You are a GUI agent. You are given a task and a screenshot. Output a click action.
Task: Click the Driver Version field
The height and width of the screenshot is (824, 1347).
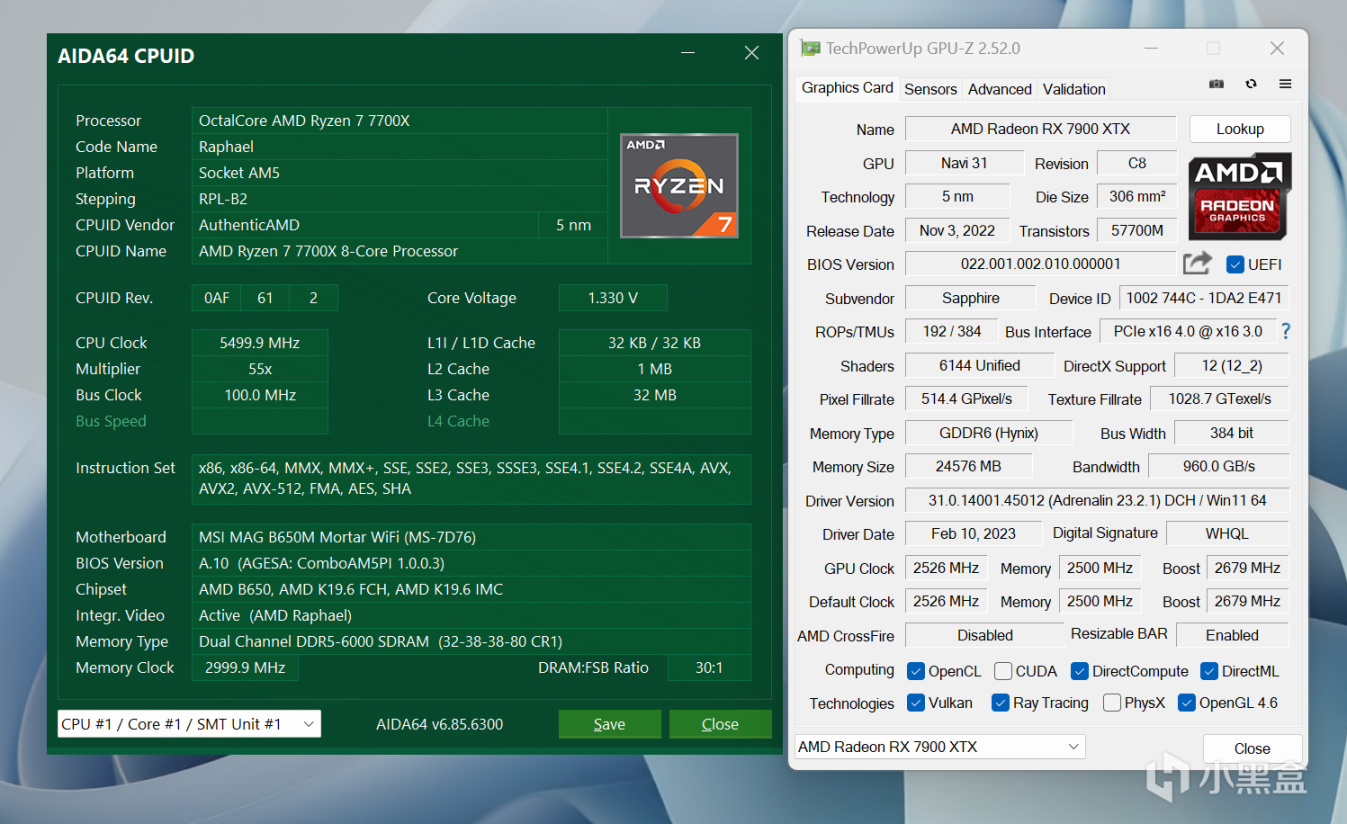coord(1097,500)
